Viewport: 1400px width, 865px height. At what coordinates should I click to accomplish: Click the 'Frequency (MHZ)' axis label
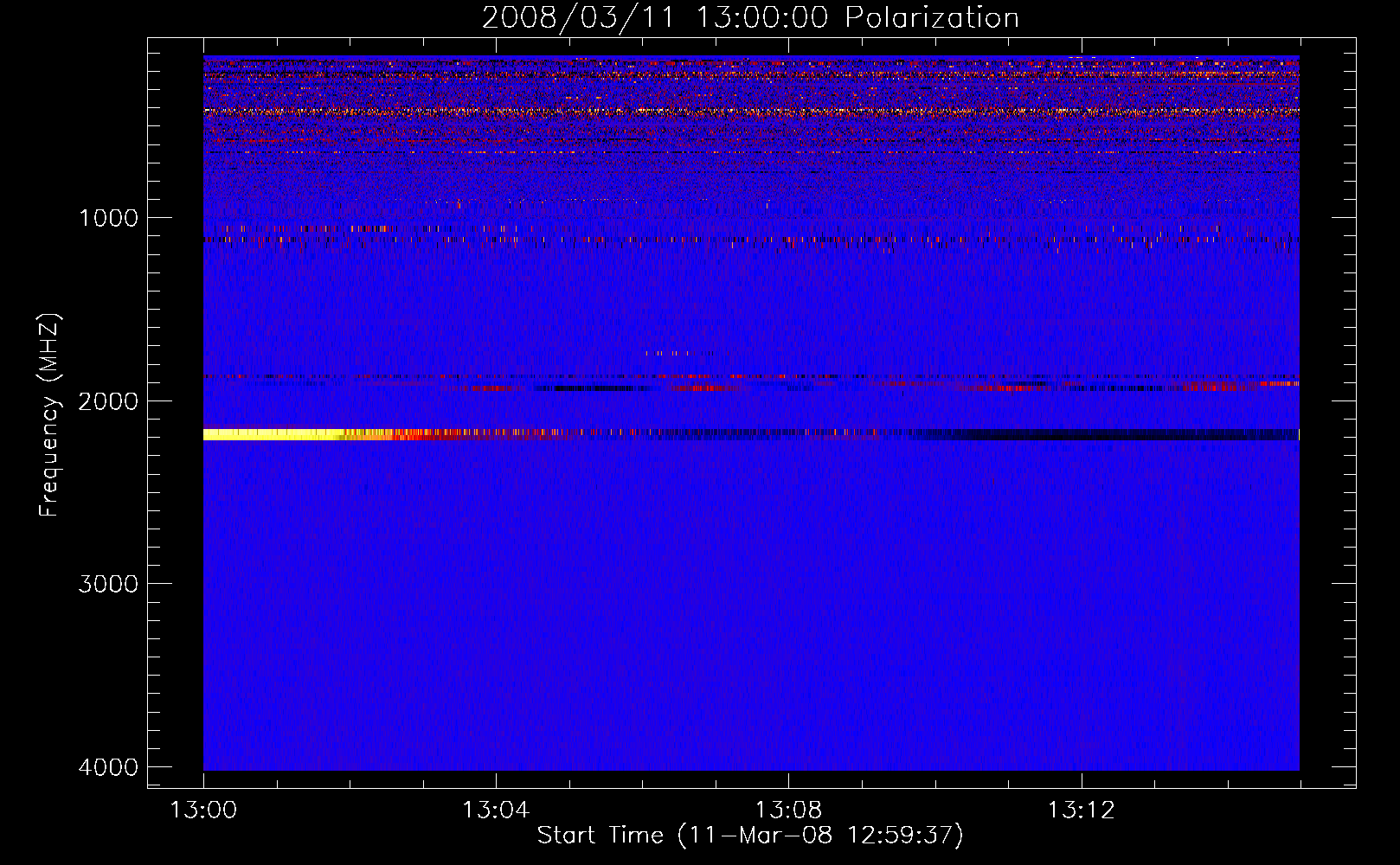(50, 415)
